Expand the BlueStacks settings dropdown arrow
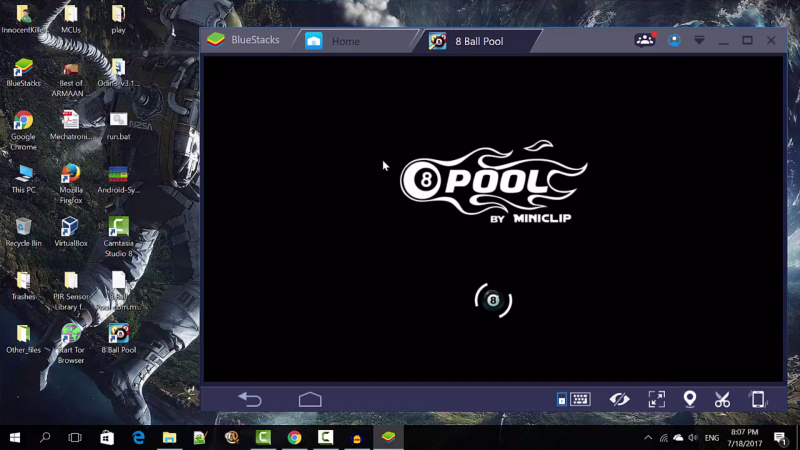Viewport: 800px width, 450px height. 699,40
